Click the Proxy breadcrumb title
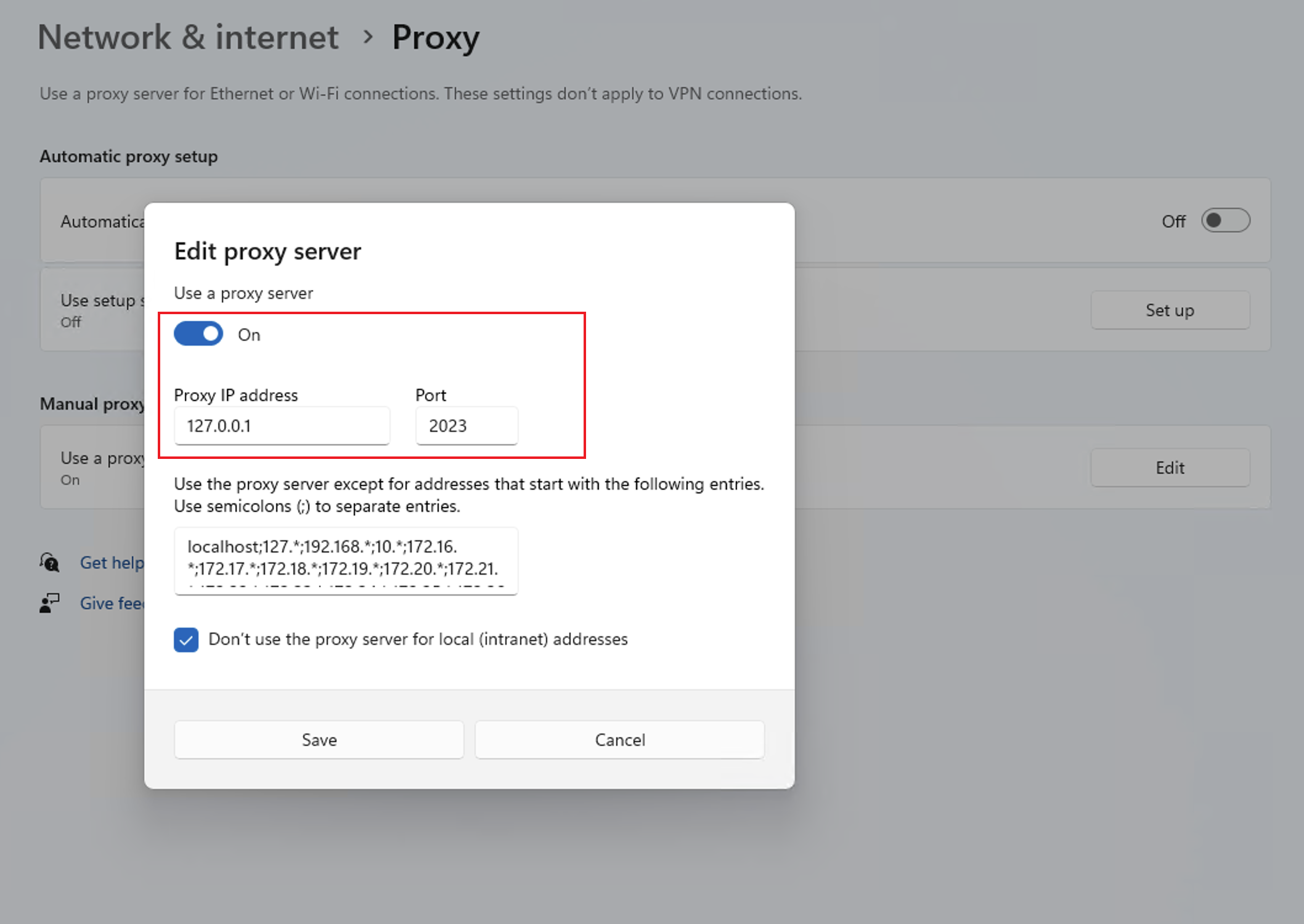Image resolution: width=1304 pixels, height=924 pixels. point(436,38)
